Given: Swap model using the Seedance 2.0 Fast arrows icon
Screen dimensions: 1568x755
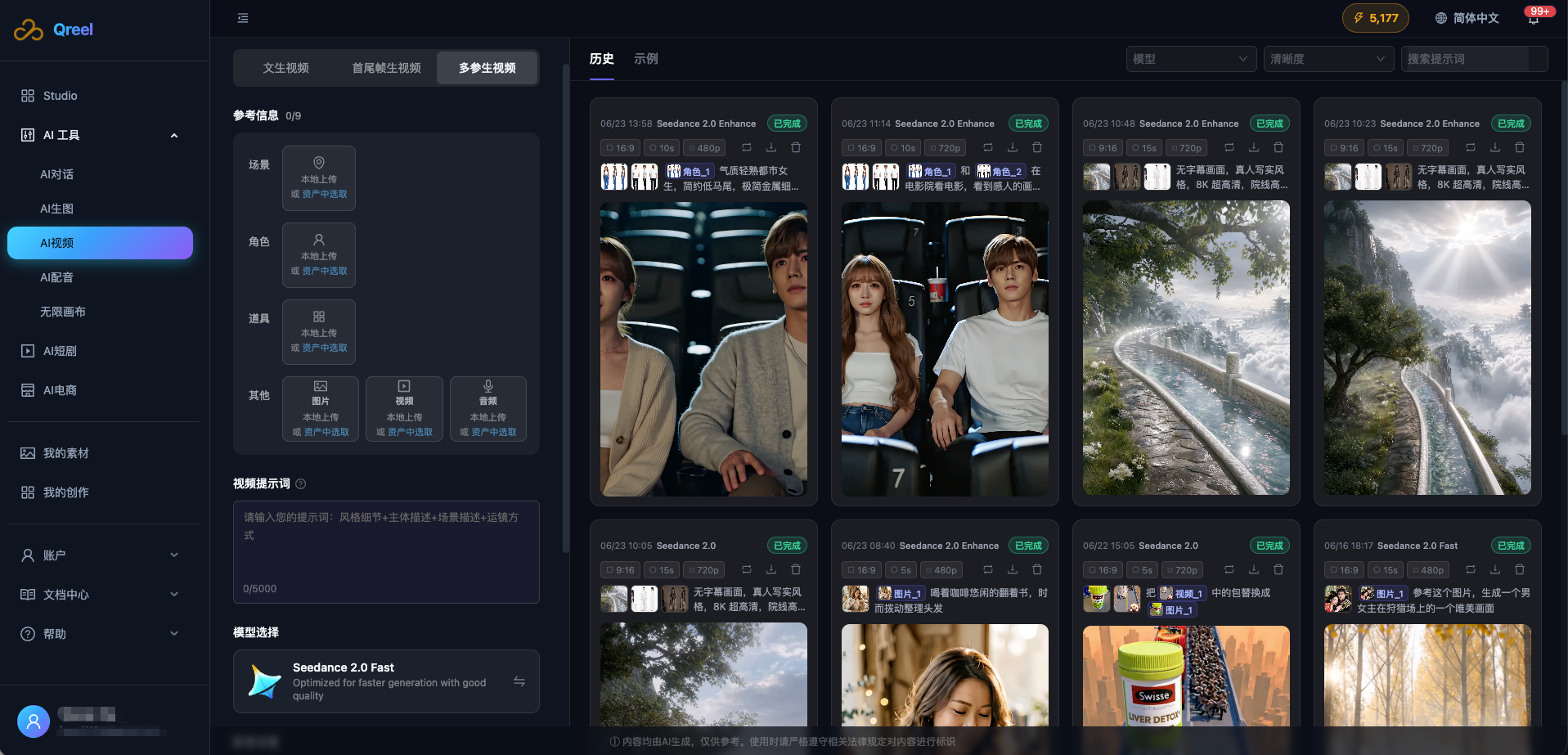Looking at the screenshot, I should pyautogui.click(x=519, y=681).
